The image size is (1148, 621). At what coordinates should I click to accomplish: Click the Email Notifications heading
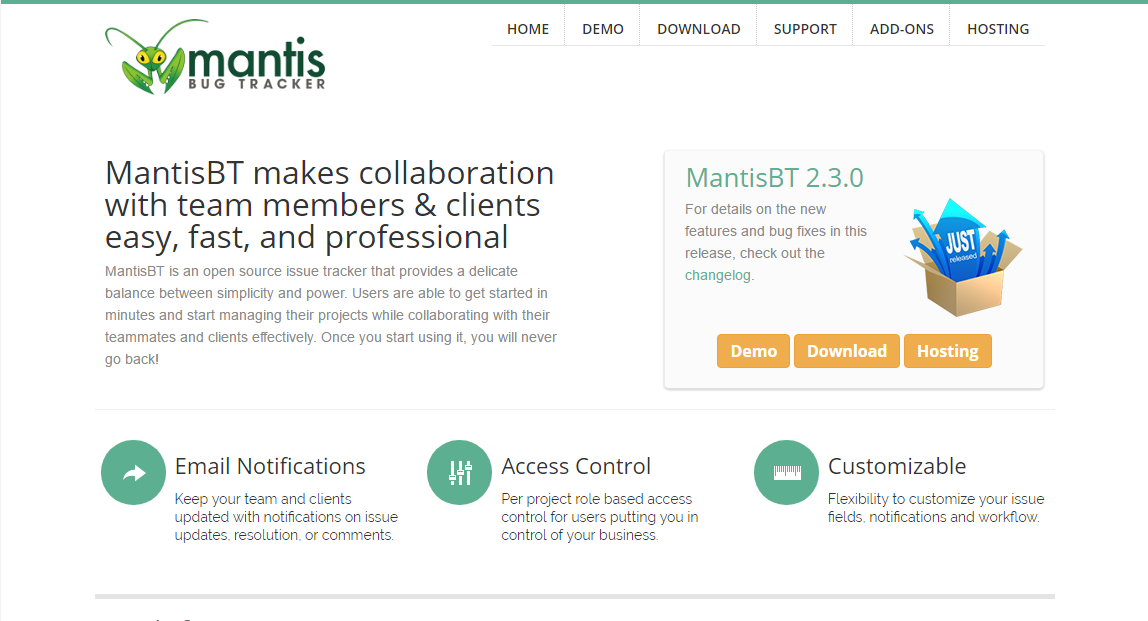click(x=270, y=466)
